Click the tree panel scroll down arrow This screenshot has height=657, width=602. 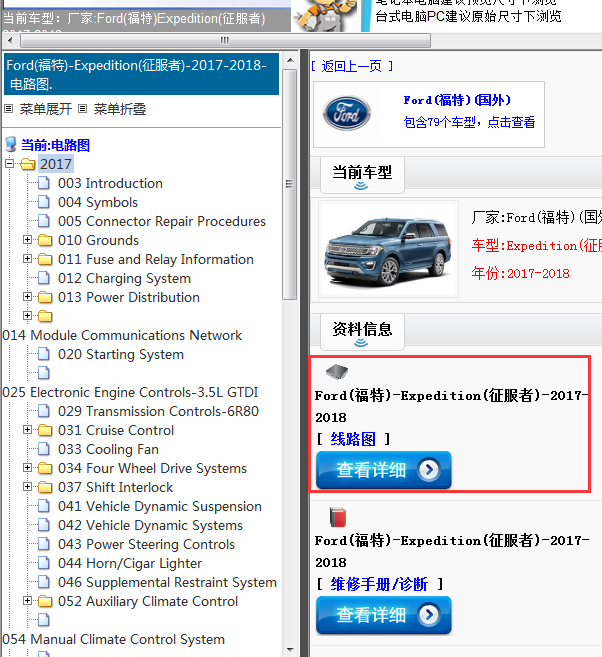pyautogui.click(x=290, y=650)
